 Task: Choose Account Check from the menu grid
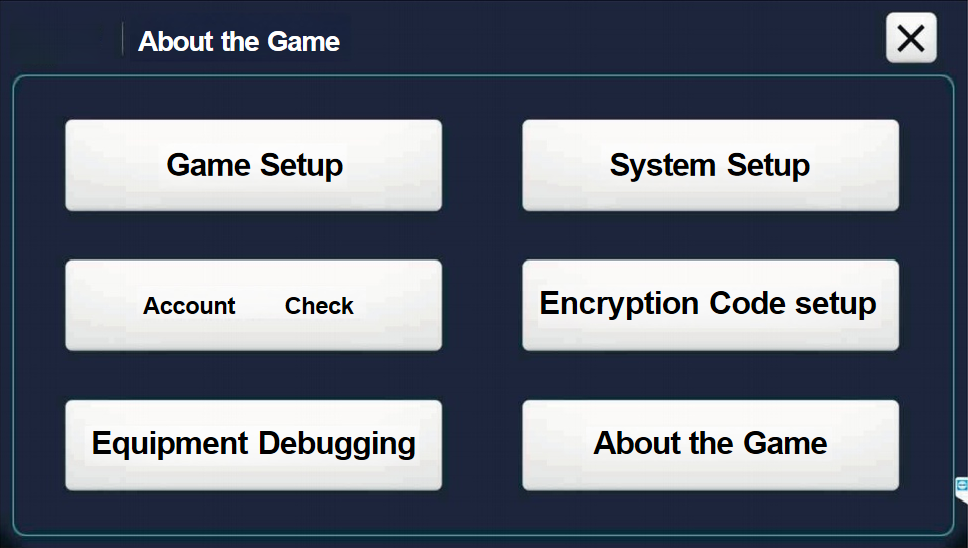254,305
